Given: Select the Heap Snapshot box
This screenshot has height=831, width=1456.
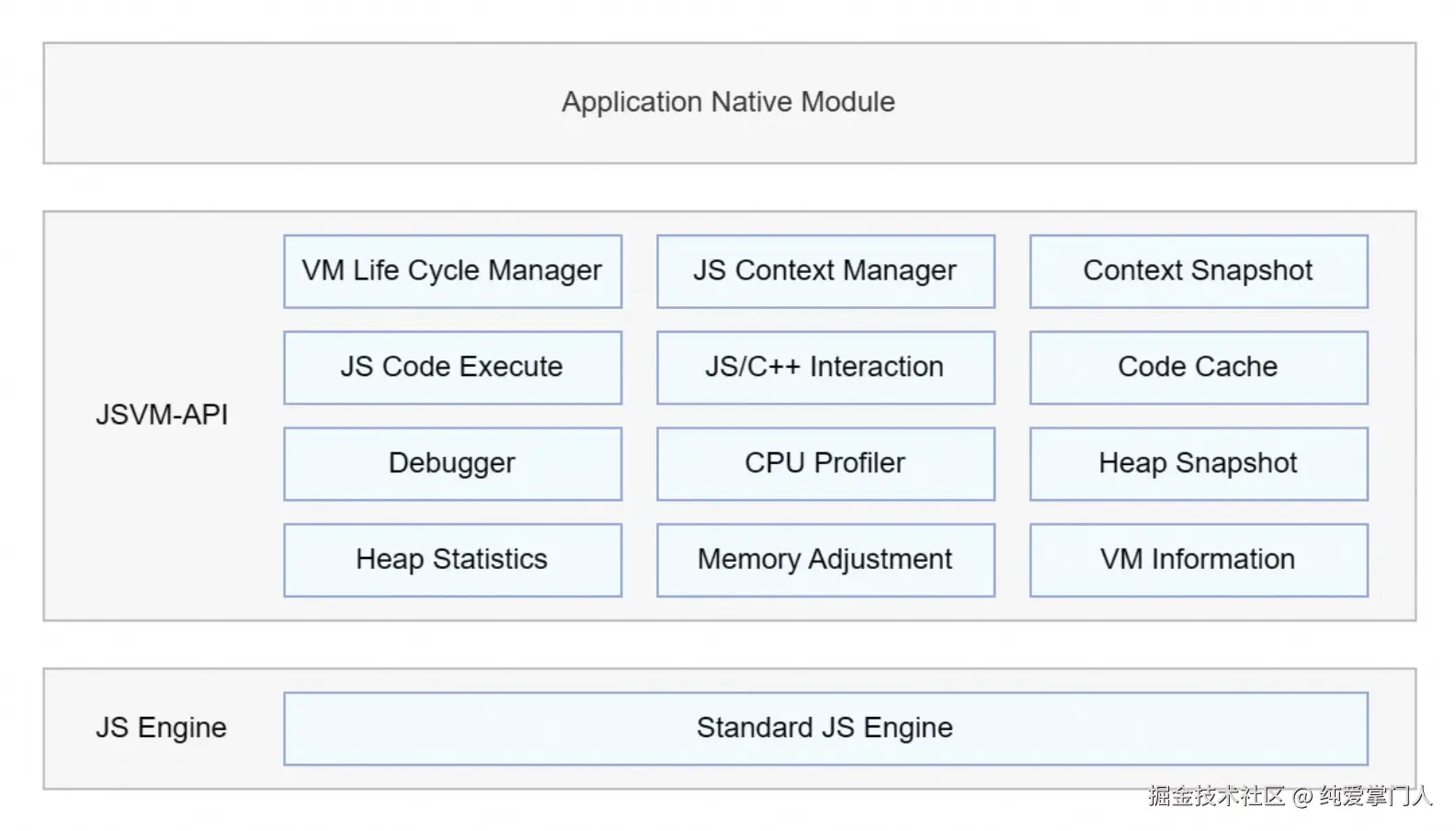Looking at the screenshot, I should pos(1198,463).
